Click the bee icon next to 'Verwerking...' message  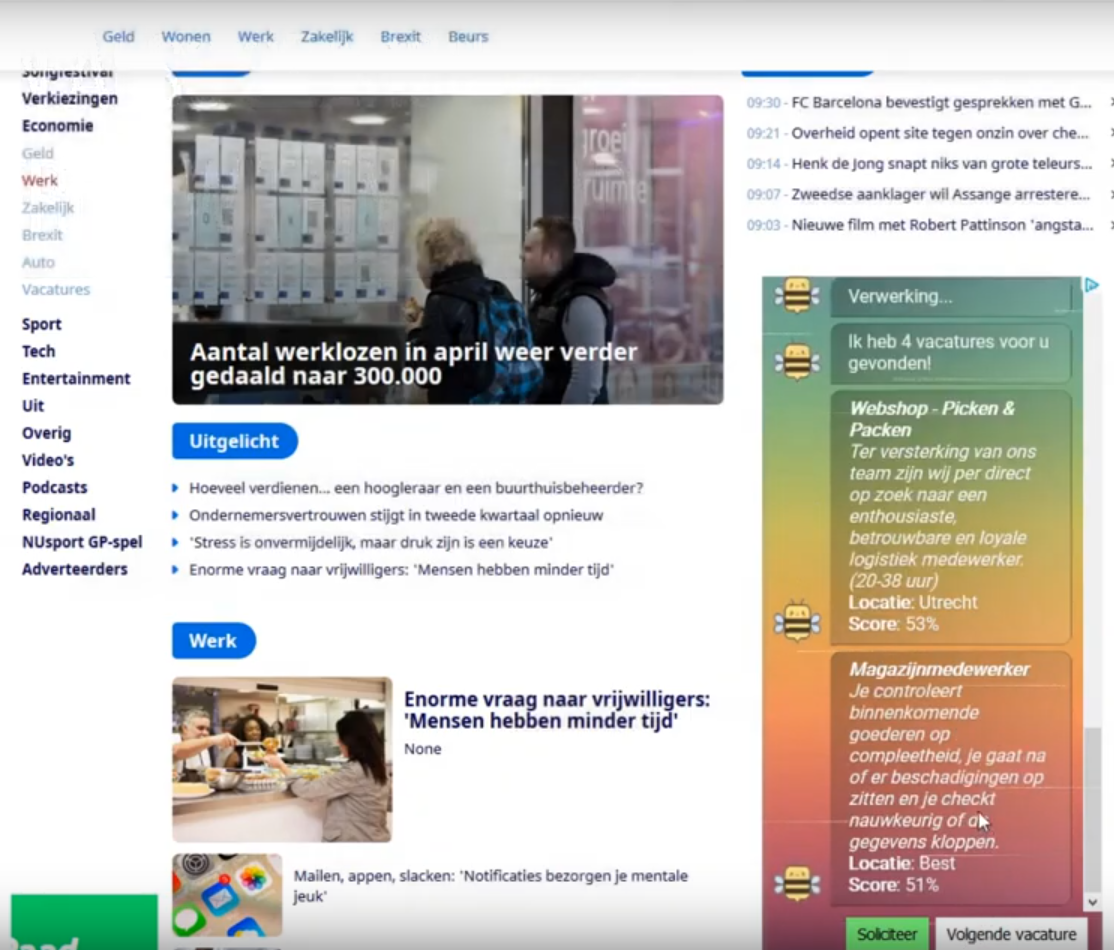tap(795, 296)
